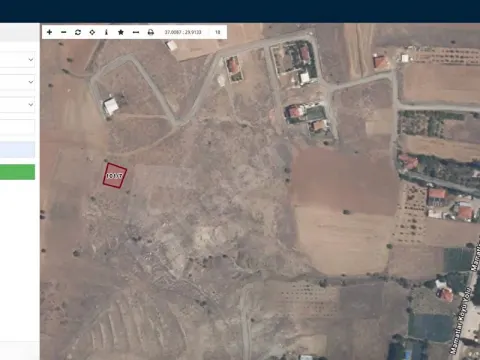480x360 pixels.
Task: Open the first dropdown in side panel
Action: [17, 60]
